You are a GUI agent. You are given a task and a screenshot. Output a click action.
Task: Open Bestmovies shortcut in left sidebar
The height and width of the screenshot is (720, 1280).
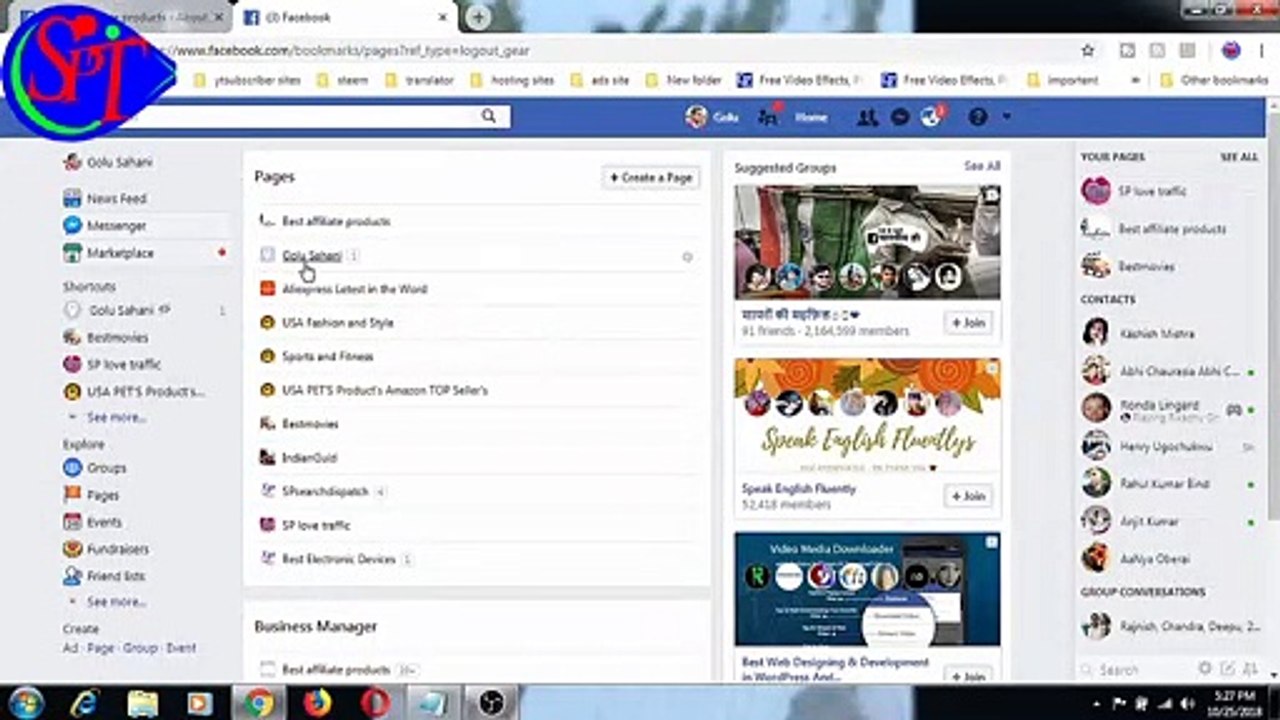(x=116, y=338)
